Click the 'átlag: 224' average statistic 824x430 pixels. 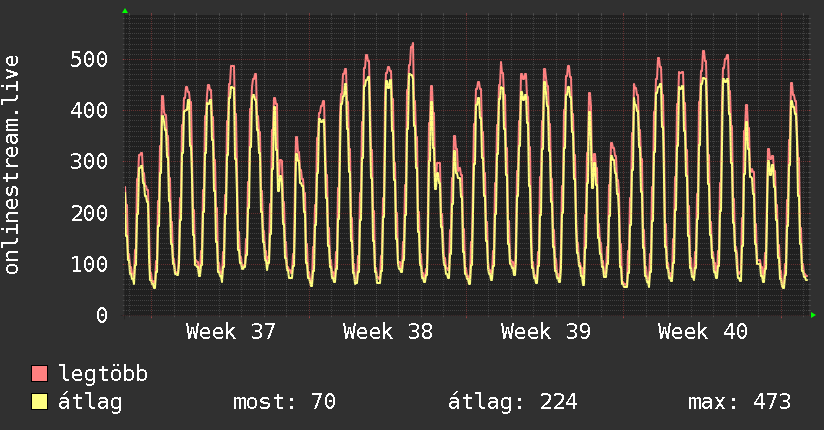click(512, 402)
